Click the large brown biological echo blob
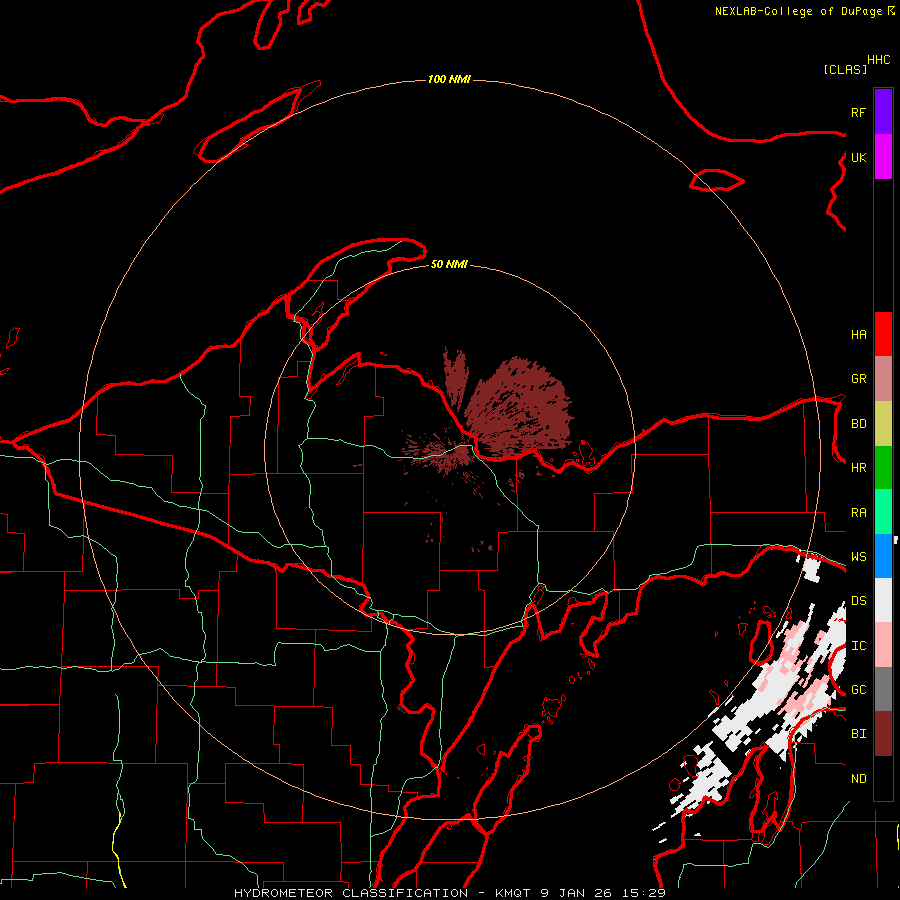 pyautogui.click(x=519, y=408)
